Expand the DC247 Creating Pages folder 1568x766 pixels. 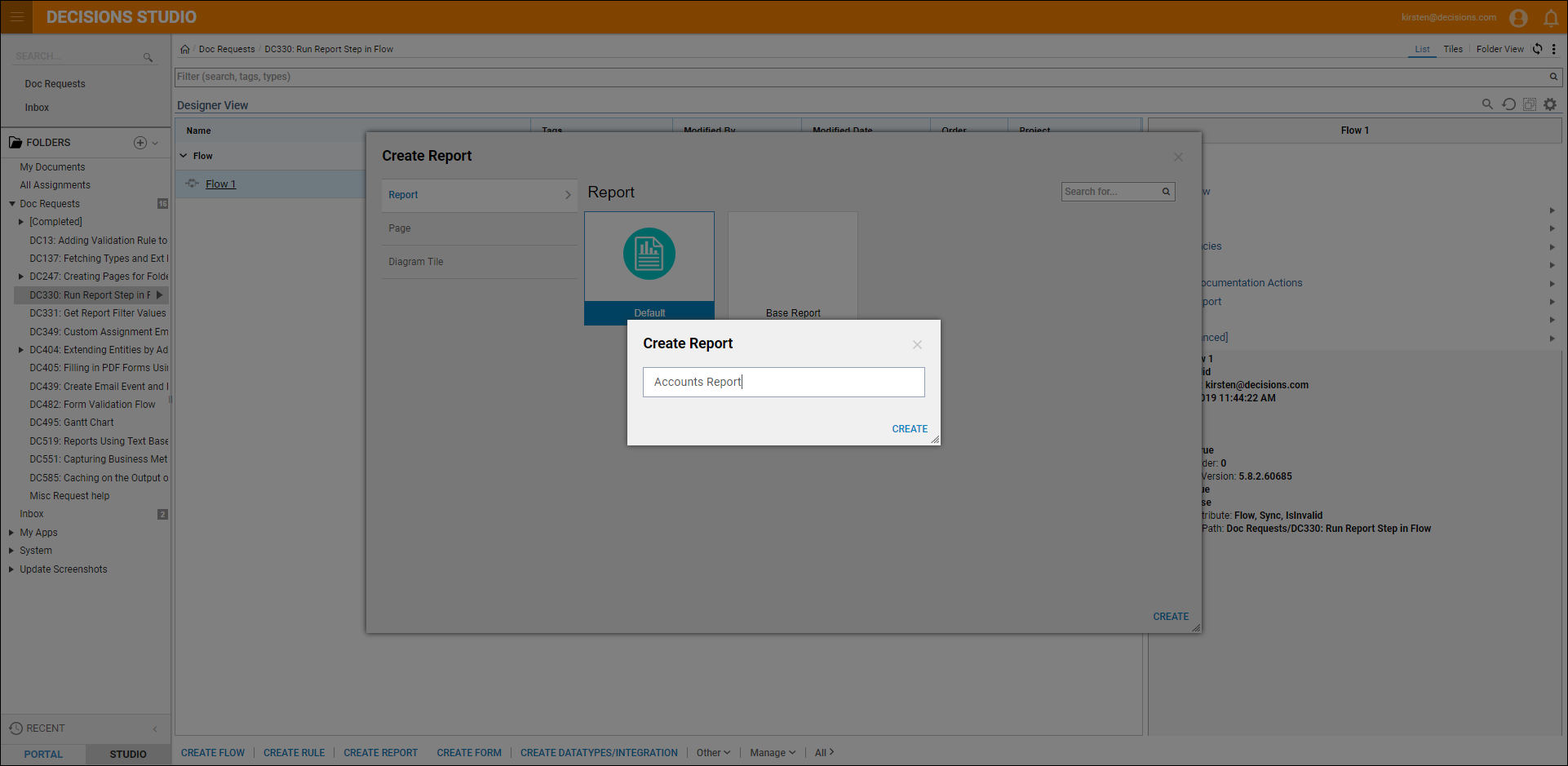21,277
